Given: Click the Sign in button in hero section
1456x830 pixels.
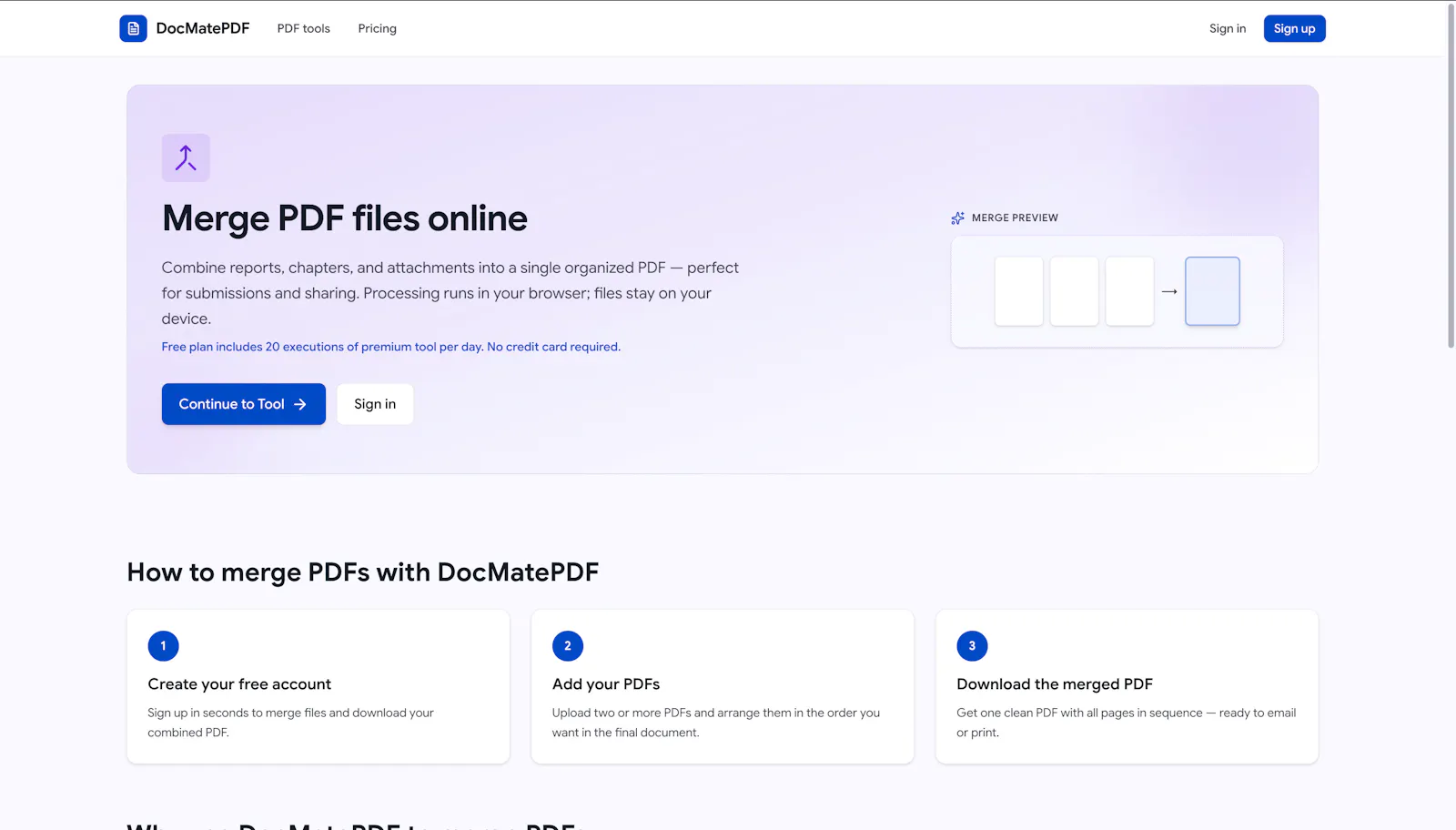Looking at the screenshot, I should 375,404.
